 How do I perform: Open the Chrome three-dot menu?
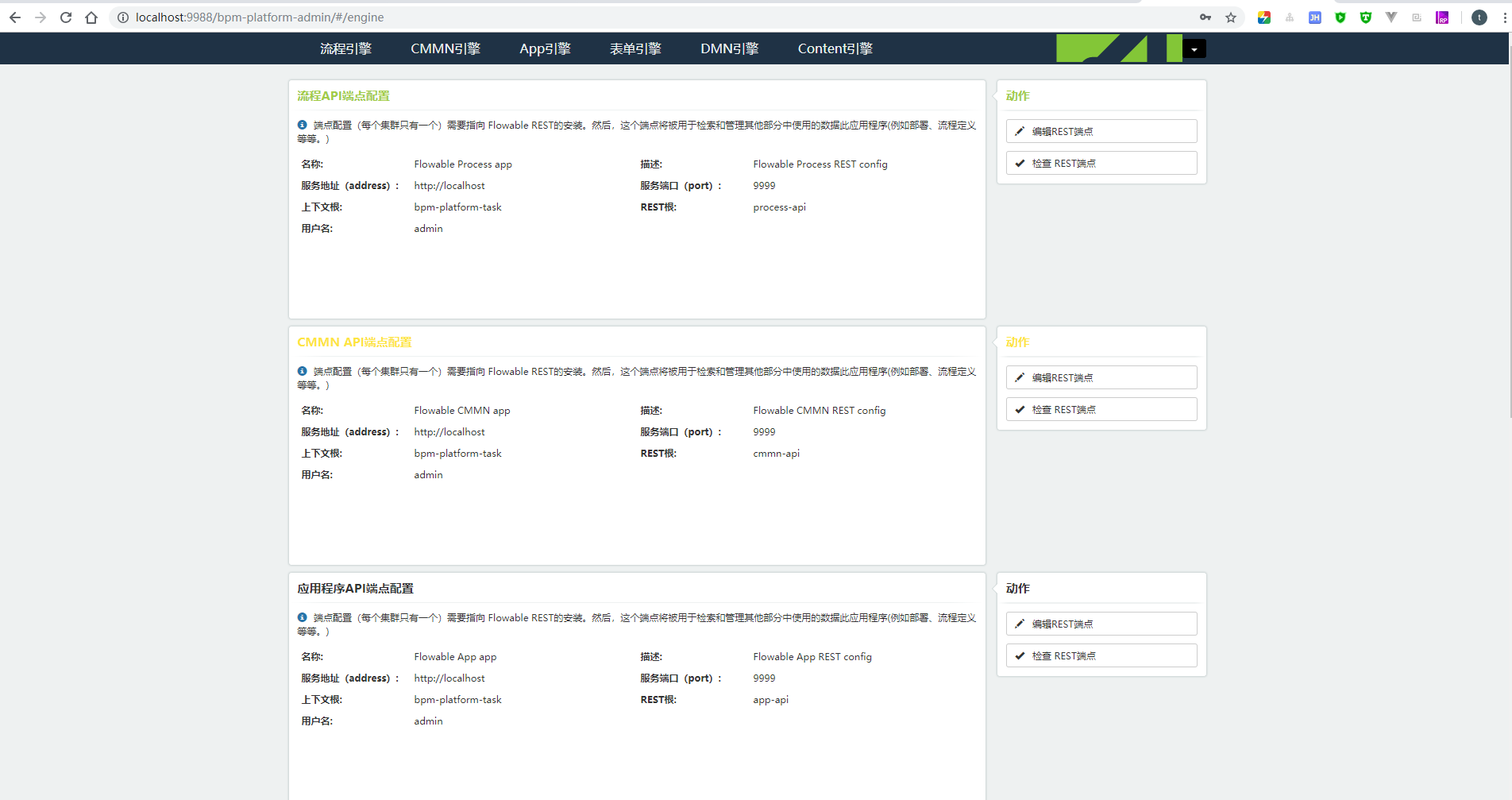tap(1504, 17)
